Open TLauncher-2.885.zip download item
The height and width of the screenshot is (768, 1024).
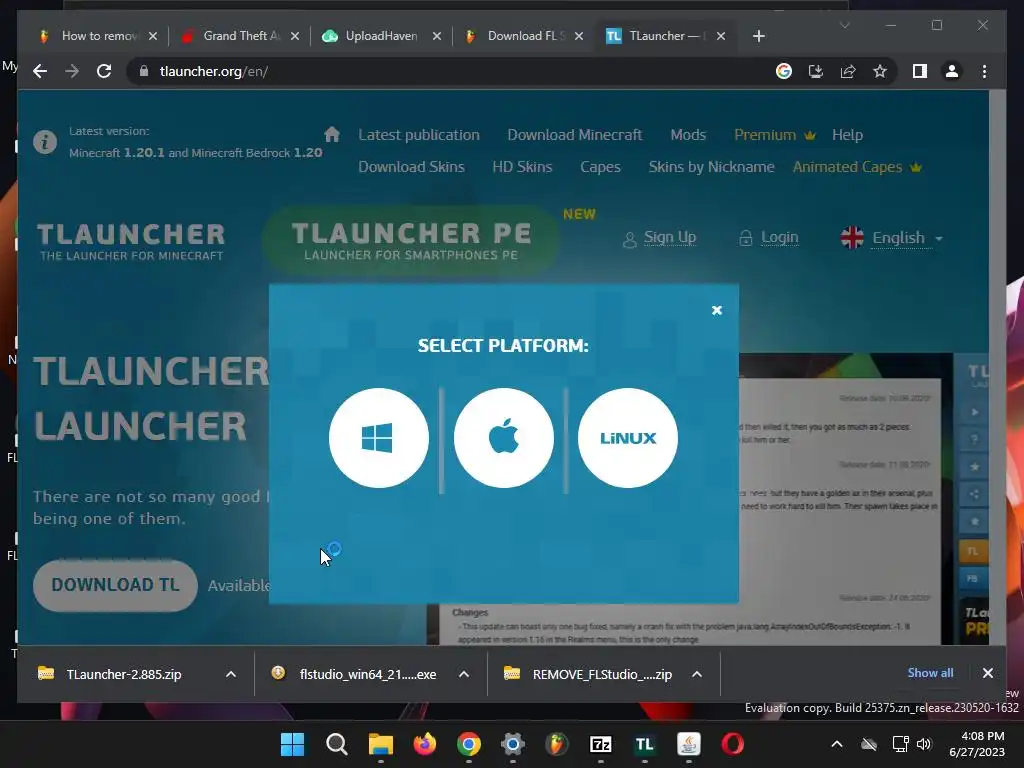coord(124,674)
